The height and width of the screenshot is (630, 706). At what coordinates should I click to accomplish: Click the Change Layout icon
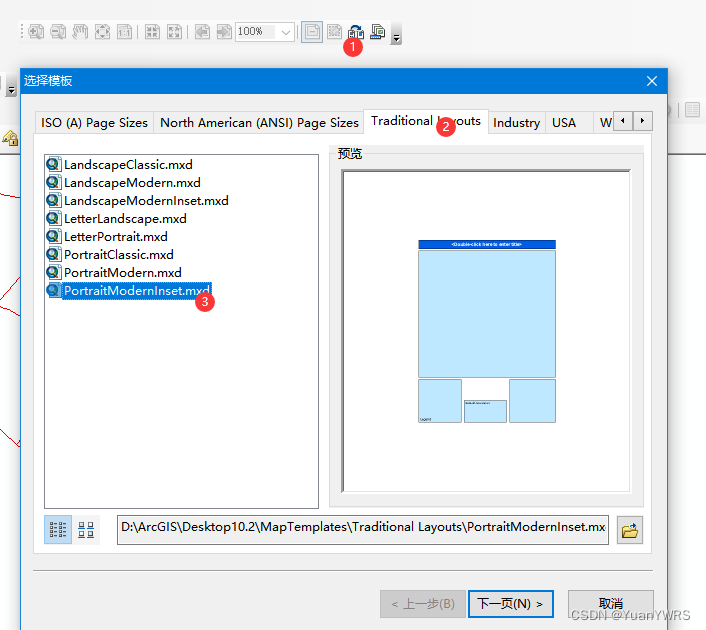(x=356, y=32)
